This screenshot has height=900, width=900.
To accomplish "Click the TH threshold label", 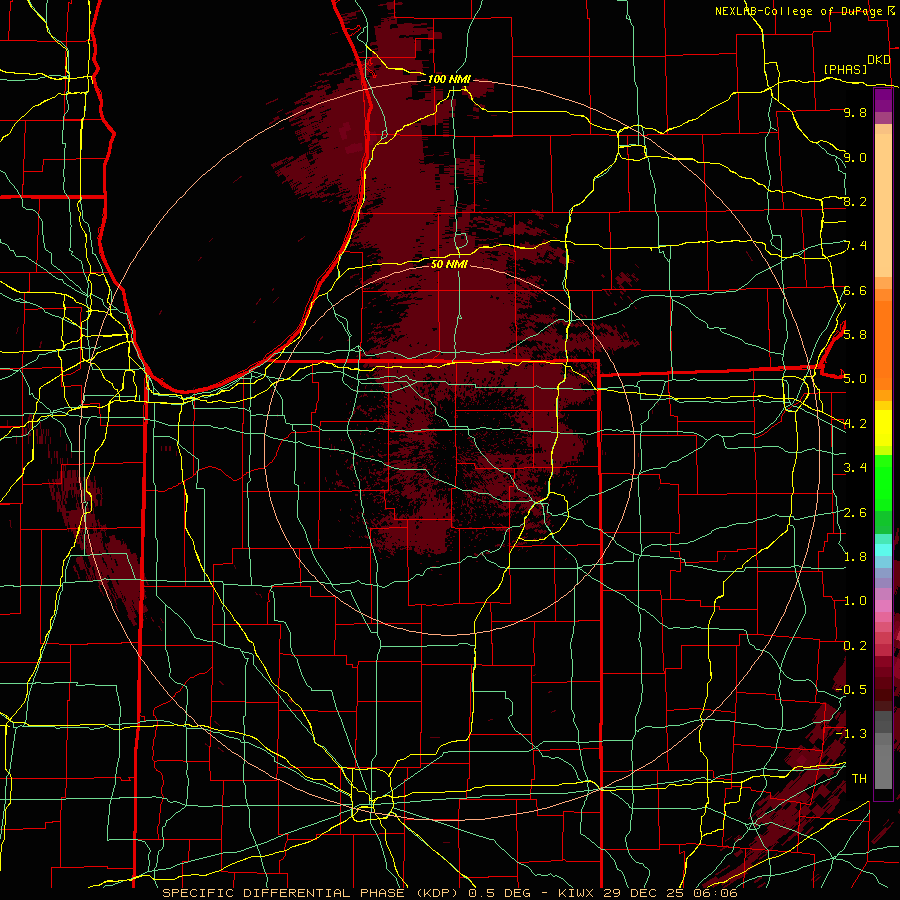I will pyautogui.click(x=859, y=778).
